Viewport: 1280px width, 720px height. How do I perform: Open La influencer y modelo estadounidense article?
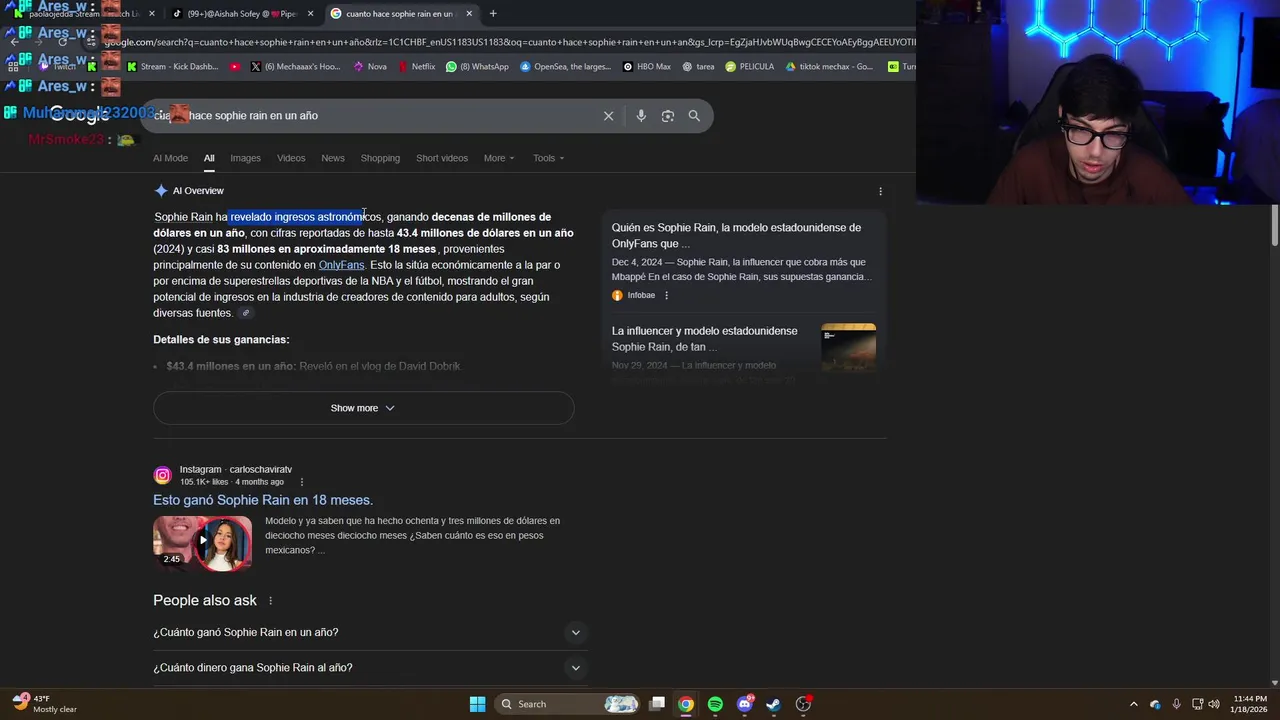pos(705,339)
